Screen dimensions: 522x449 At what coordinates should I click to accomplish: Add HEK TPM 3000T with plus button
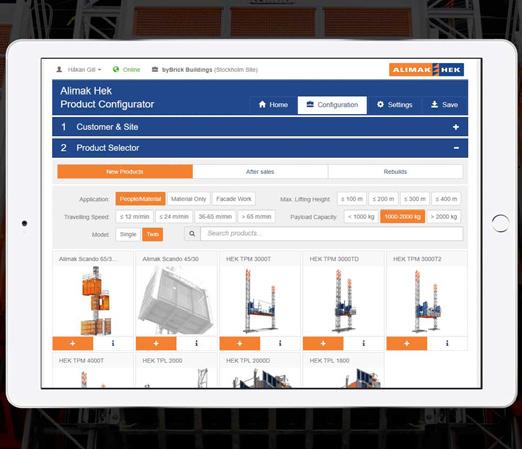click(x=240, y=343)
